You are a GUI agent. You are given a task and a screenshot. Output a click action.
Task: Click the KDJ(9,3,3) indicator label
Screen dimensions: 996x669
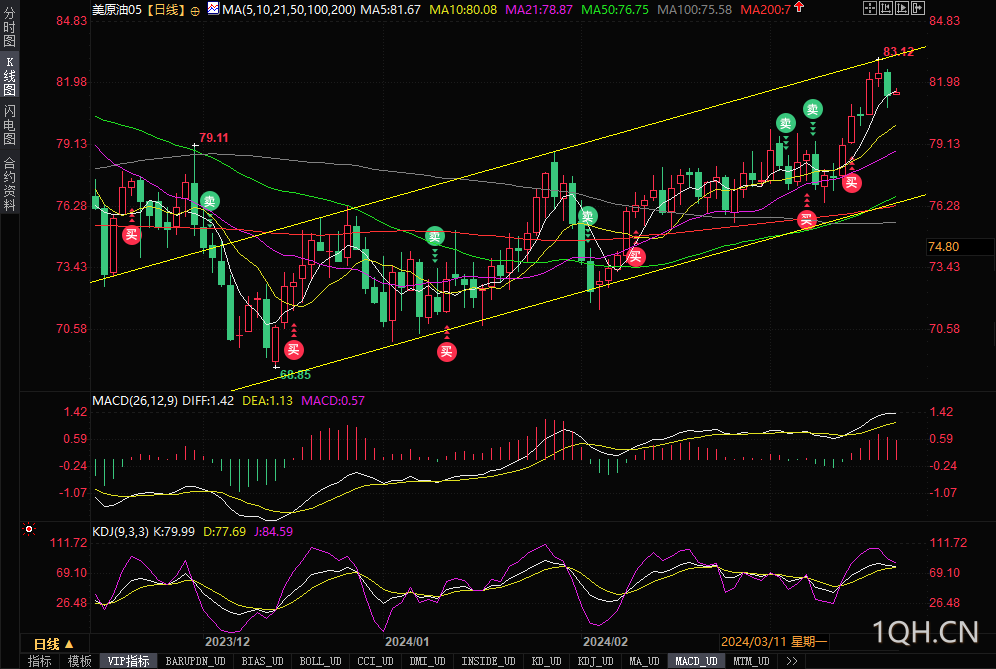click(121, 532)
